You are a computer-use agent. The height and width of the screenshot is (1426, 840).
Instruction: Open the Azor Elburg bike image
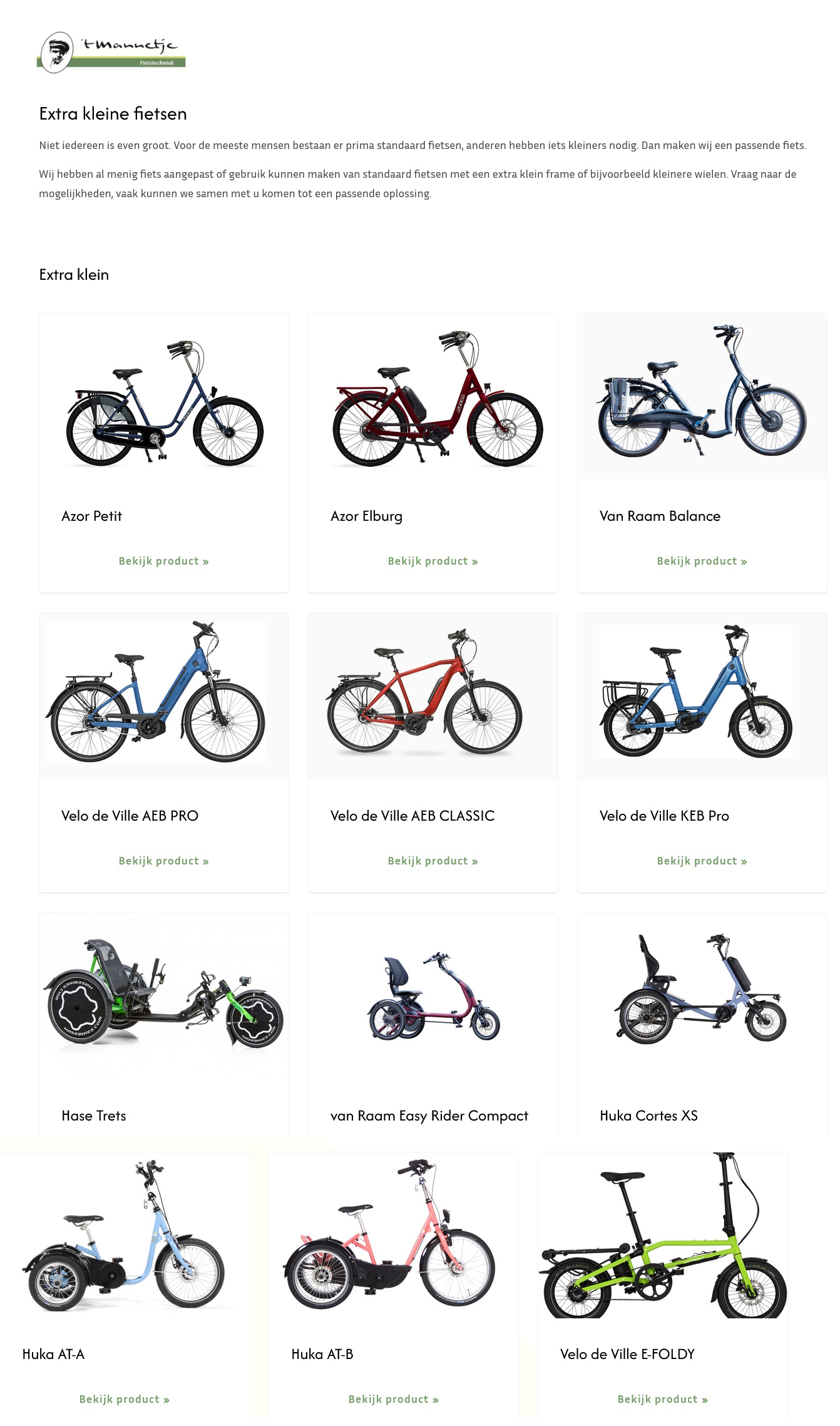pos(433,397)
